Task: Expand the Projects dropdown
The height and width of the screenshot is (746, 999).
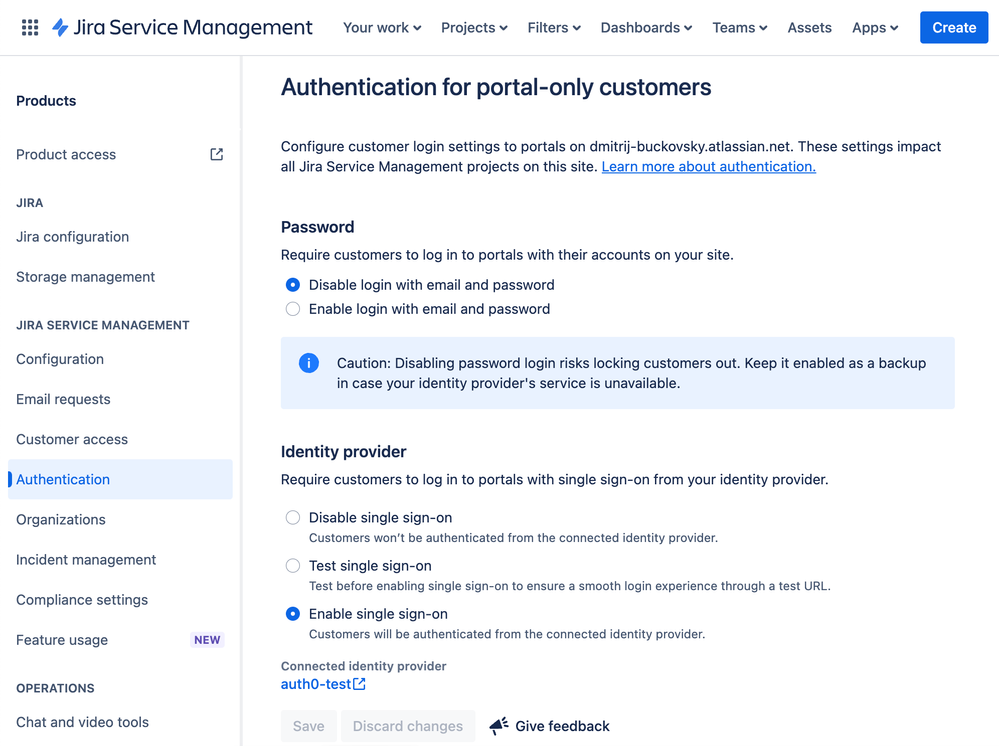Action: coord(474,27)
